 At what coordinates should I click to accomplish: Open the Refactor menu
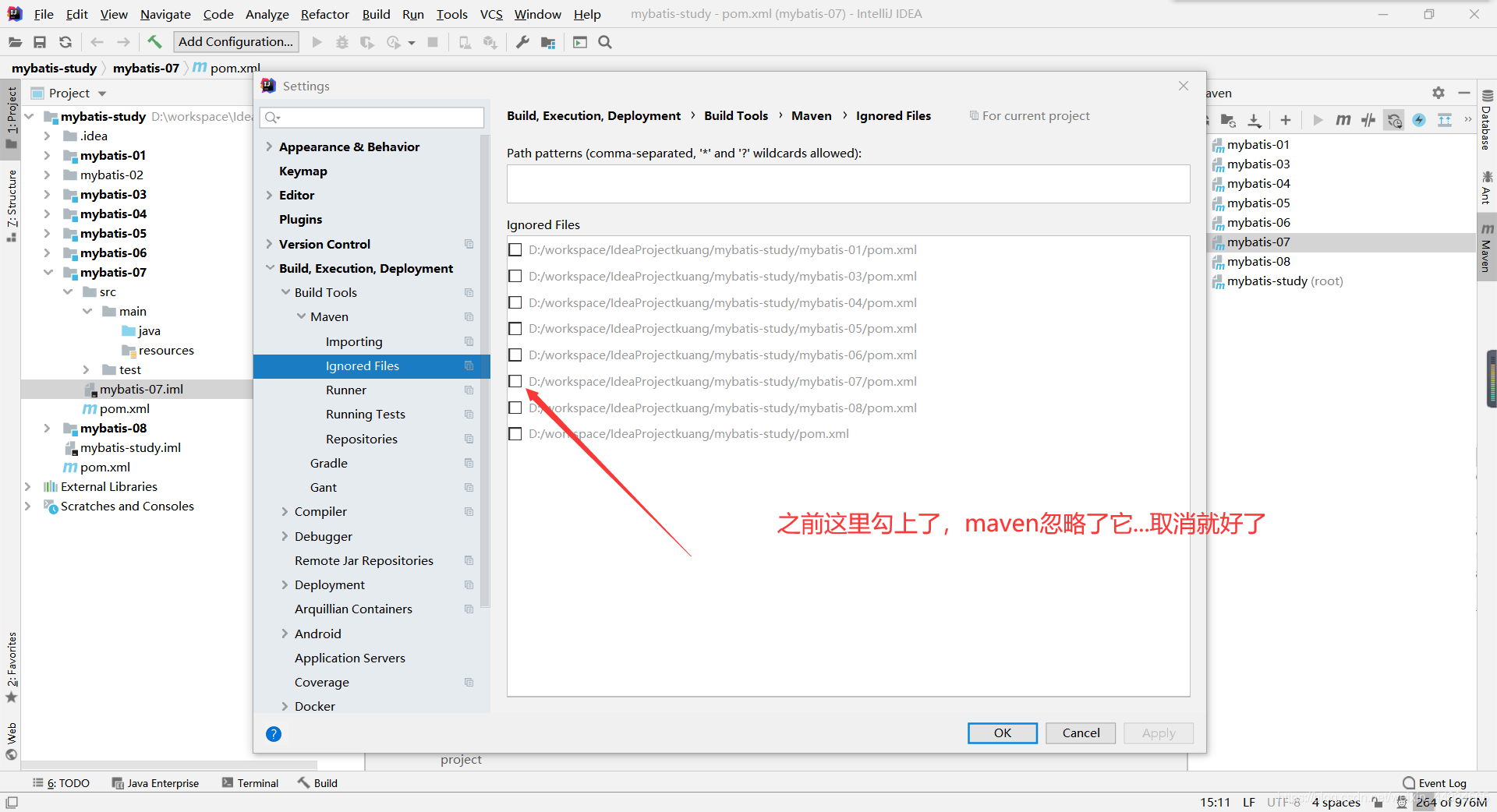pos(324,14)
